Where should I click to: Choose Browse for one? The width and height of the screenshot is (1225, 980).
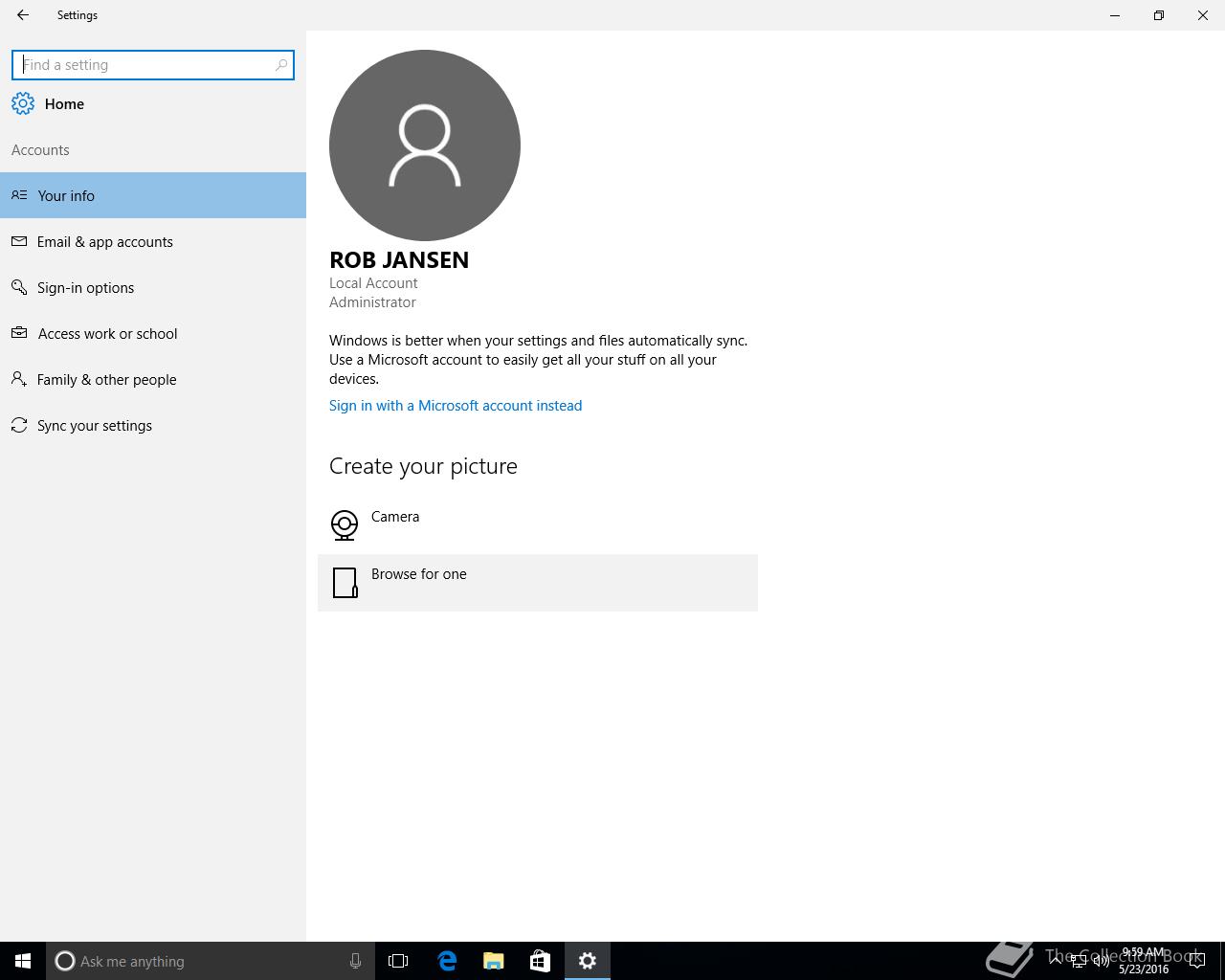[x=538, y=582]
